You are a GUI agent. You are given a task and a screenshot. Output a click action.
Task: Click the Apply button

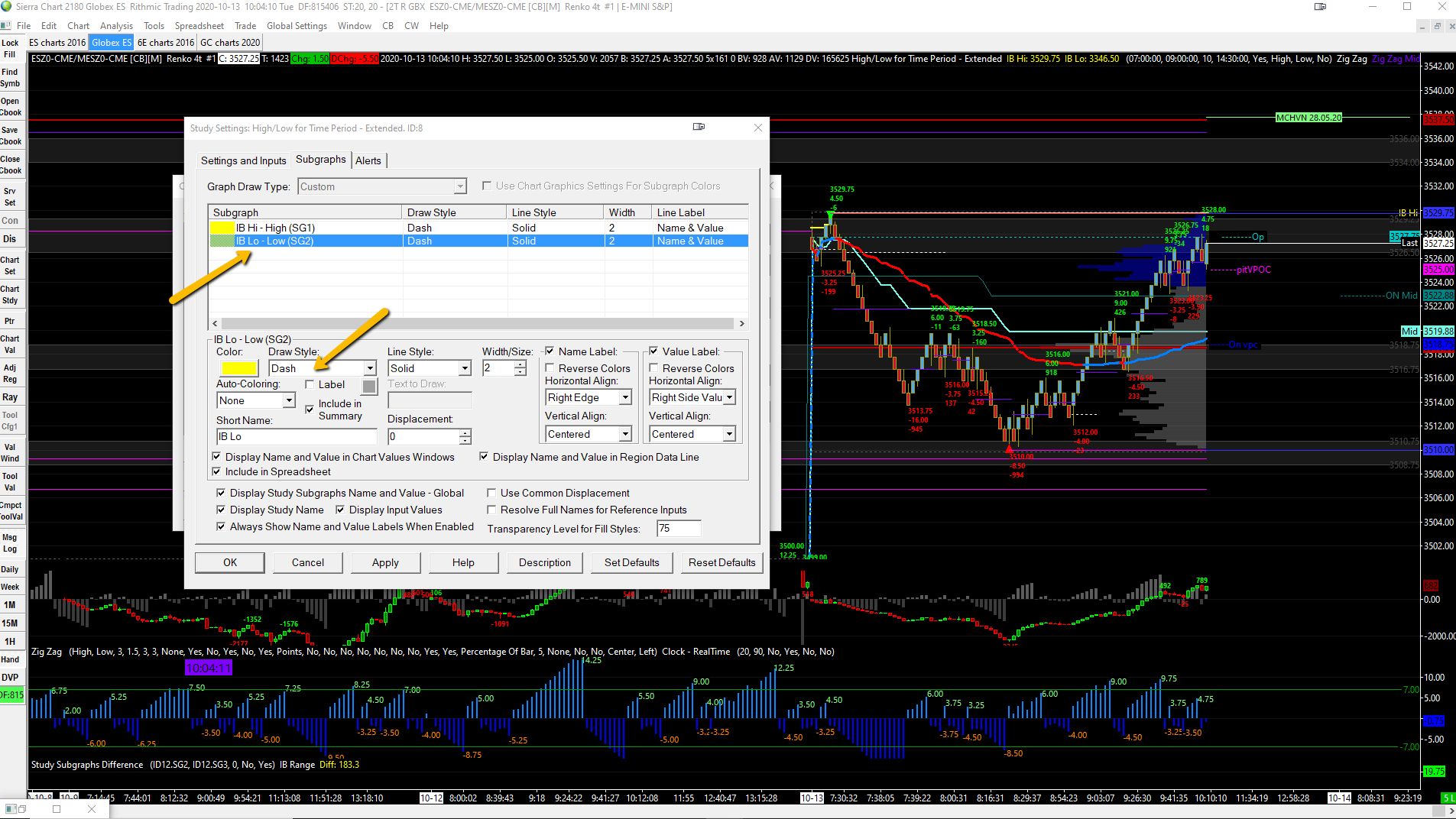point(385,563)
